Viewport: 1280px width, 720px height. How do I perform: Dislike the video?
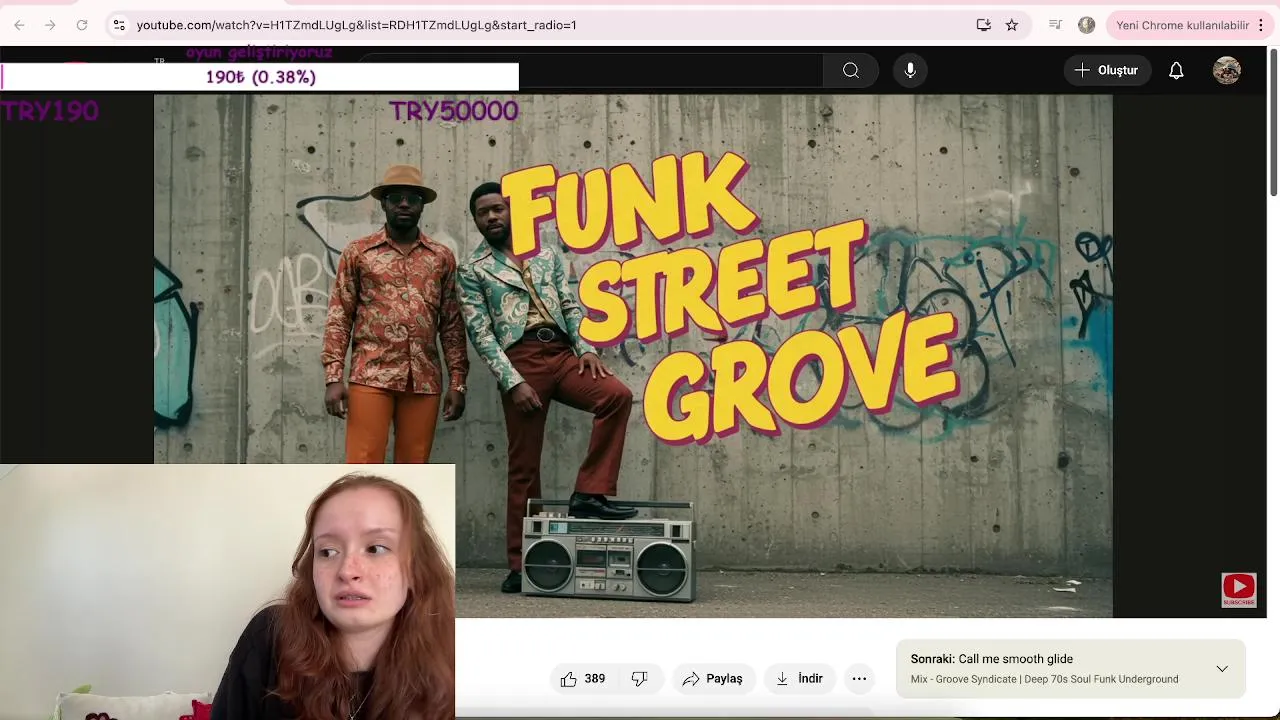point(640,679)
